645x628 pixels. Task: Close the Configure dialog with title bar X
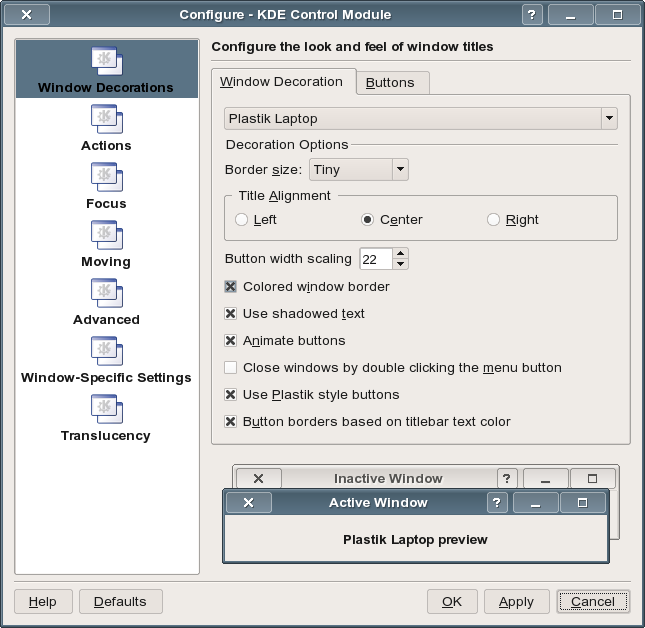click(27, 15)
